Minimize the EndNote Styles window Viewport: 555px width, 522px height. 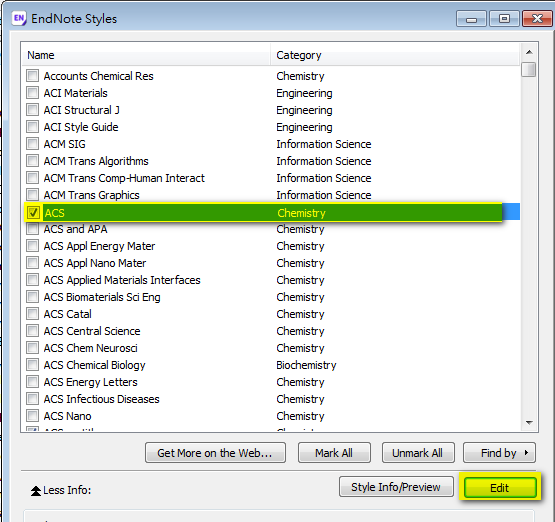[471, 19]
